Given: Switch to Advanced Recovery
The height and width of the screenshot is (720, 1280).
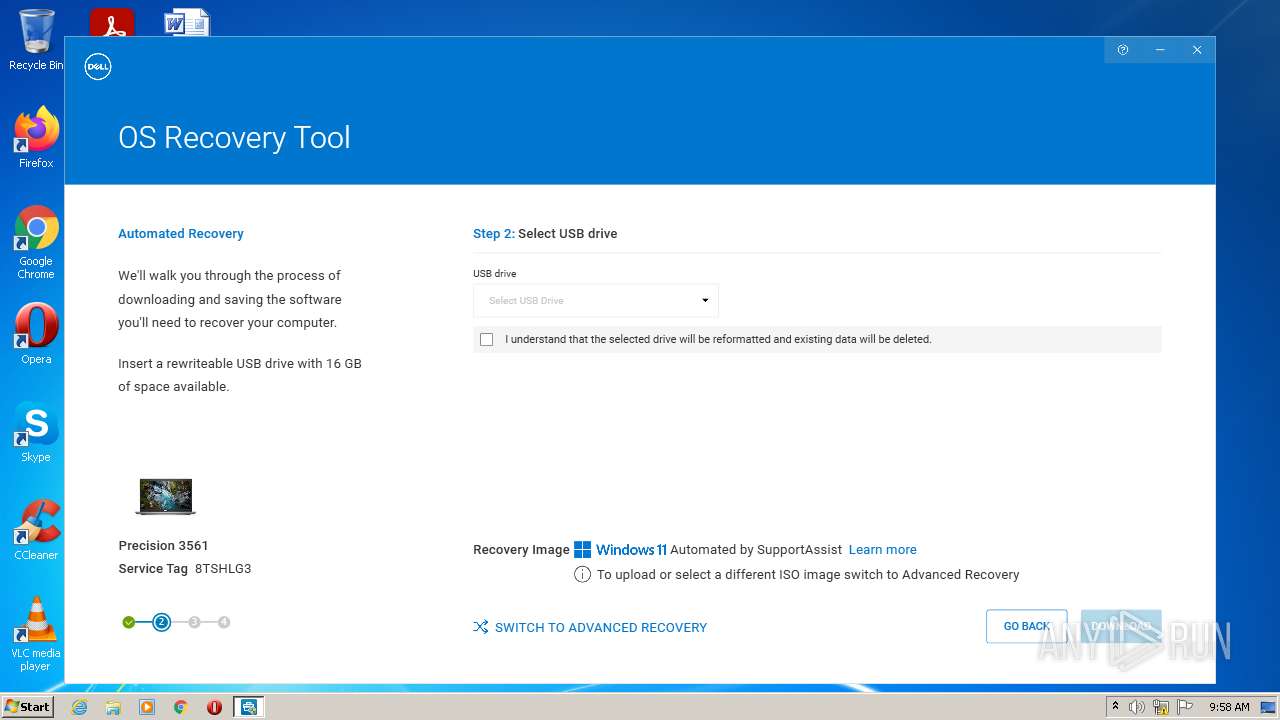Looking at the screenshot, I should click(x=601, y=627).
